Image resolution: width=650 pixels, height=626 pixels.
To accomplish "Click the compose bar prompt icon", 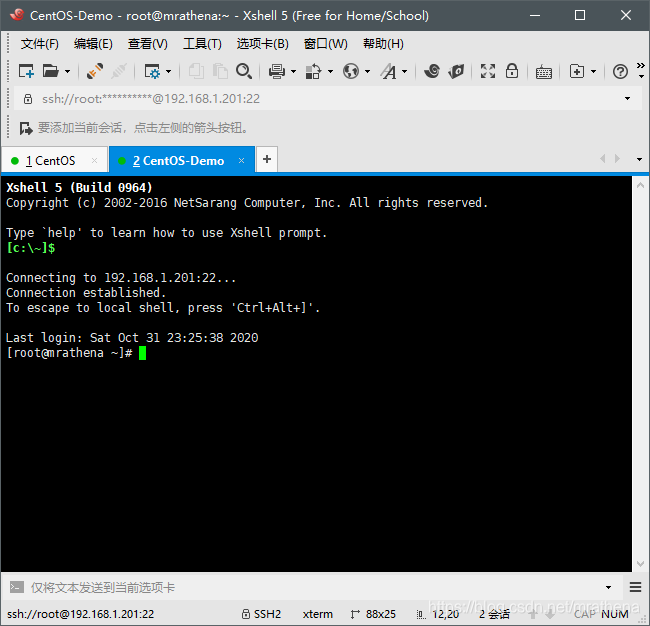I will click(17, 587).
